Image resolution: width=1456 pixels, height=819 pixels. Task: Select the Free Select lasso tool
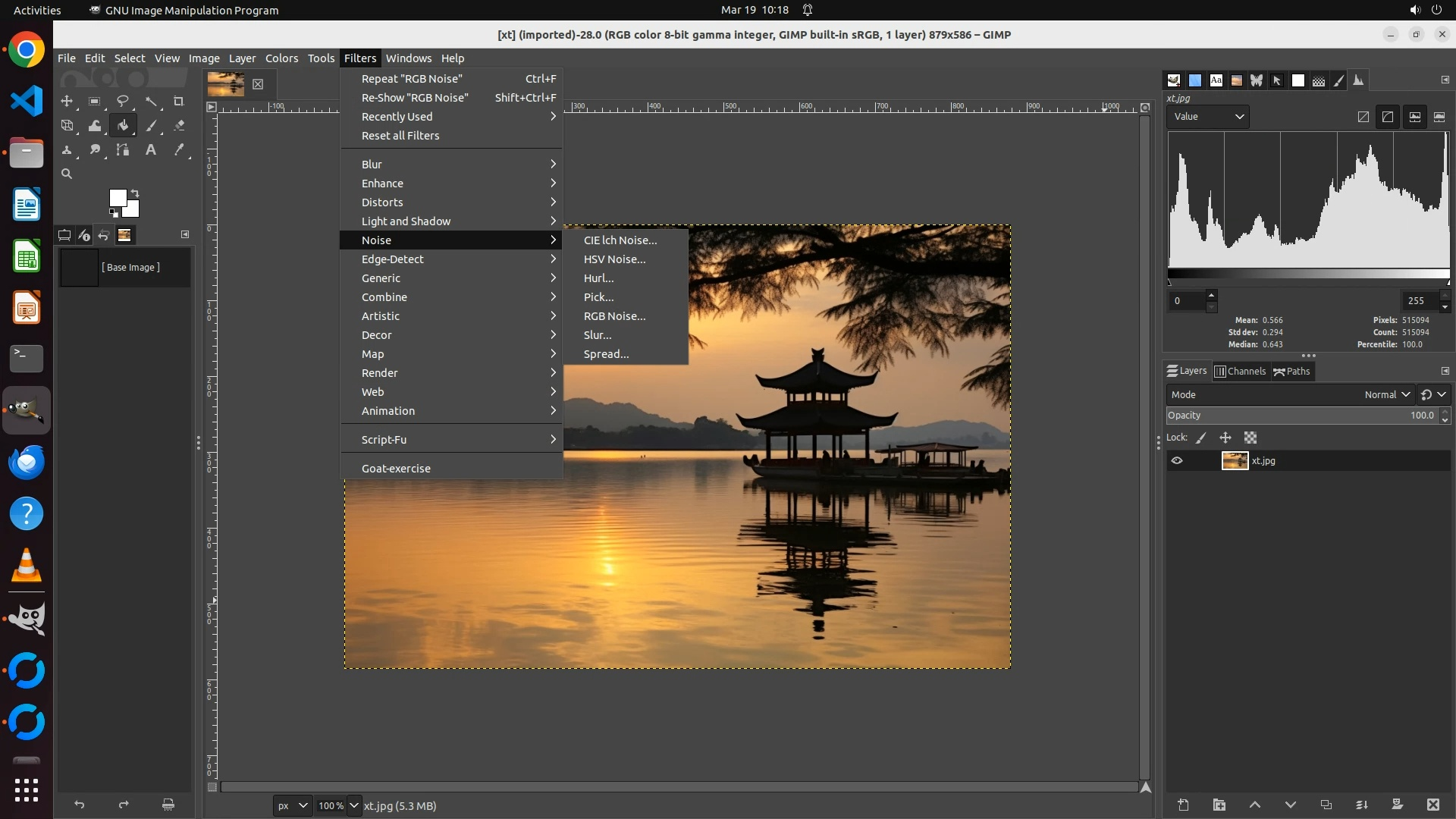tap(123, 101)
